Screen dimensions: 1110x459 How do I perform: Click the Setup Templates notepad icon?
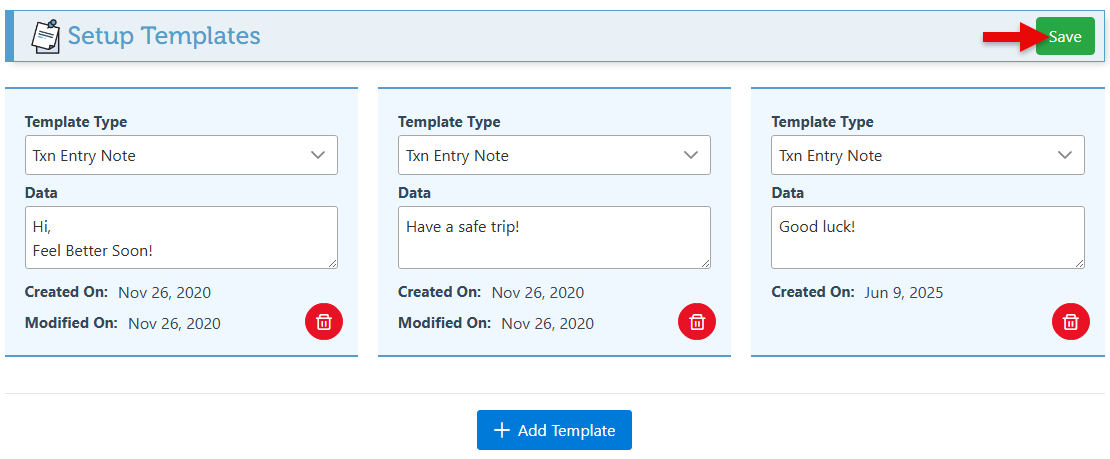pos(45,36)
